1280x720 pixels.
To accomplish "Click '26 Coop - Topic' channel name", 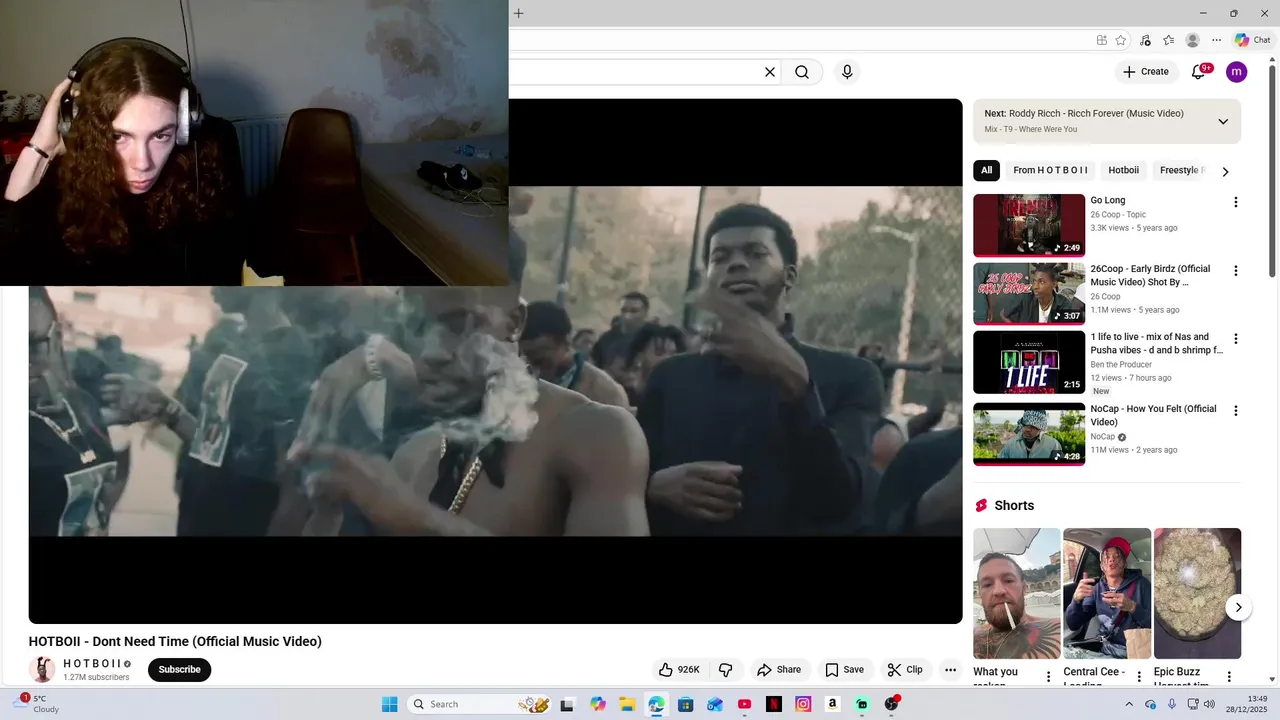I will 1118,214.
